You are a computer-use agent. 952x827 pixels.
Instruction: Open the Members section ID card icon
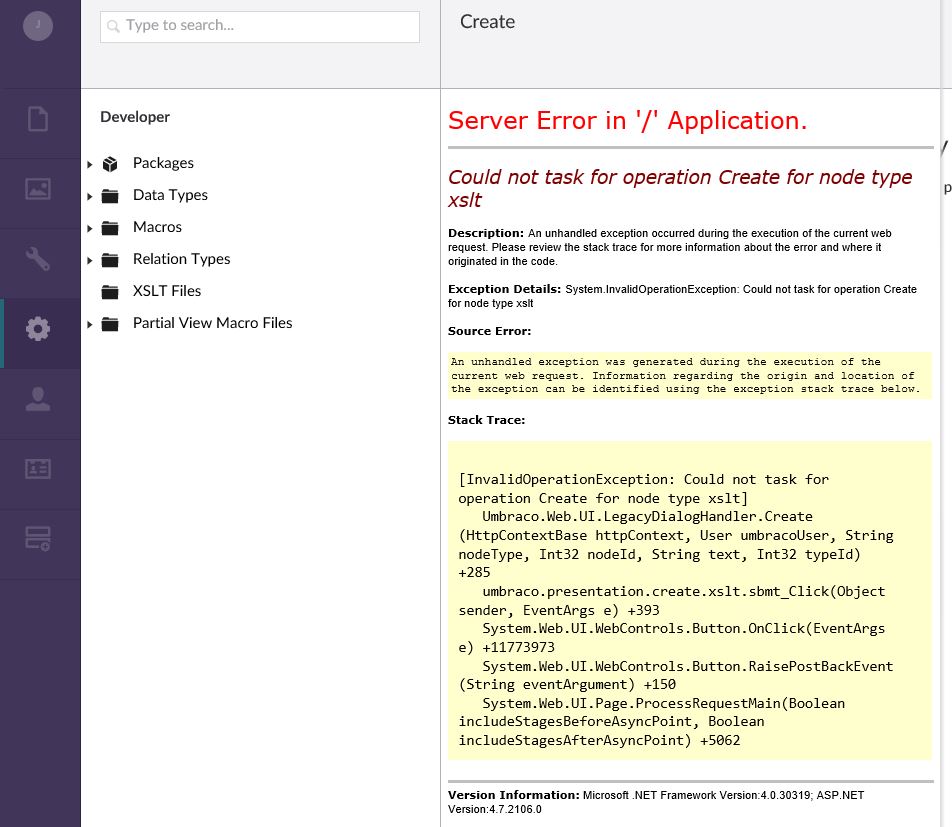[x=38, y=469]
